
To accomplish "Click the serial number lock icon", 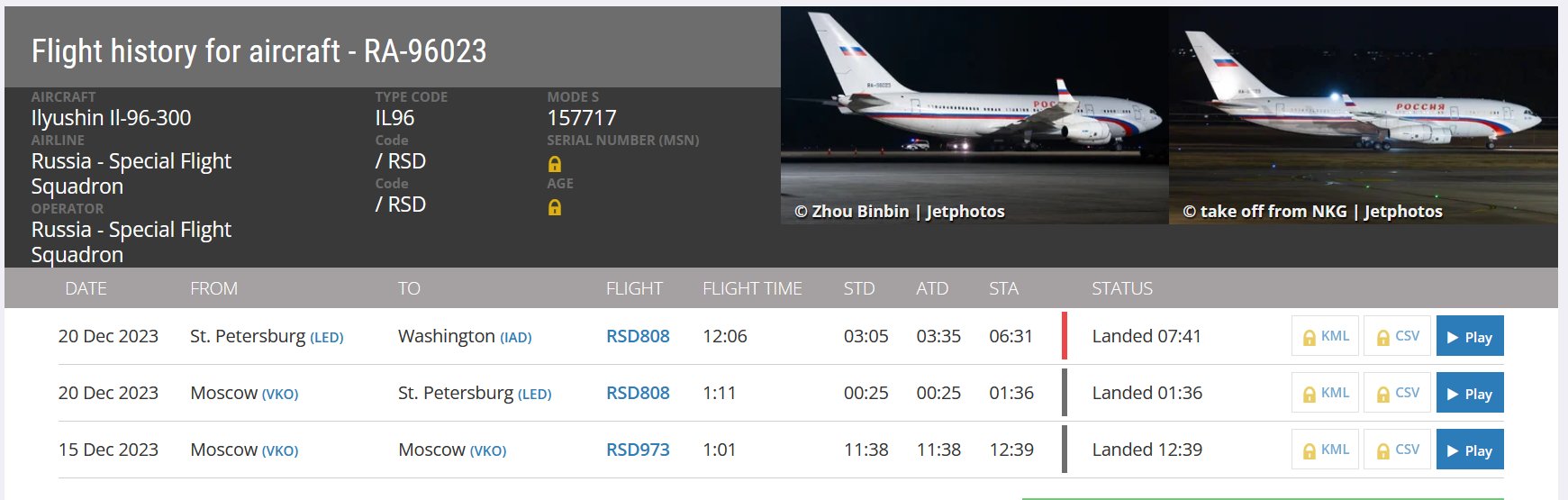I will [555, 164].
